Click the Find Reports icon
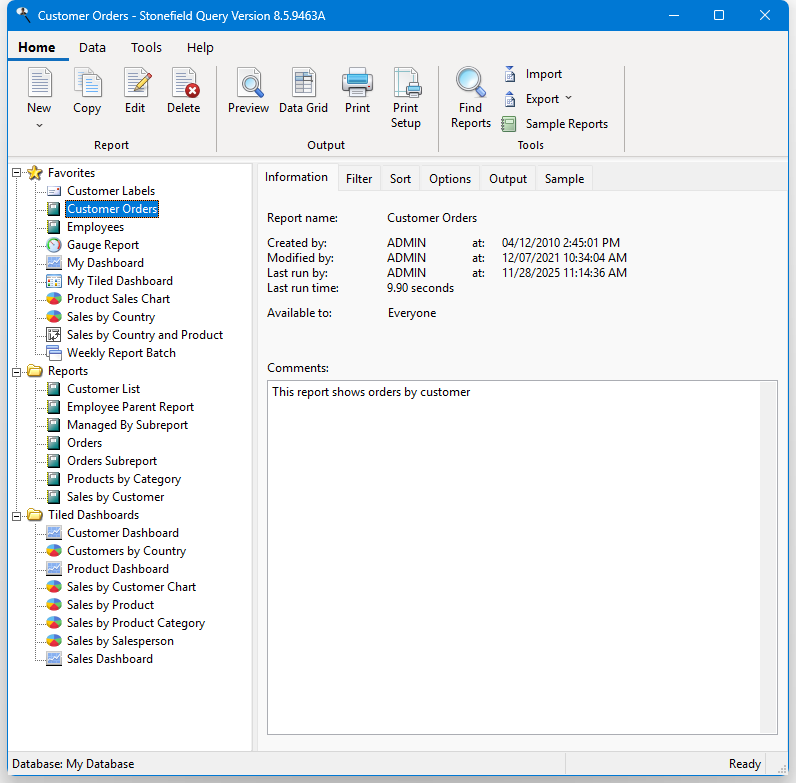This screenshot has height=783, width=796. 470,85
